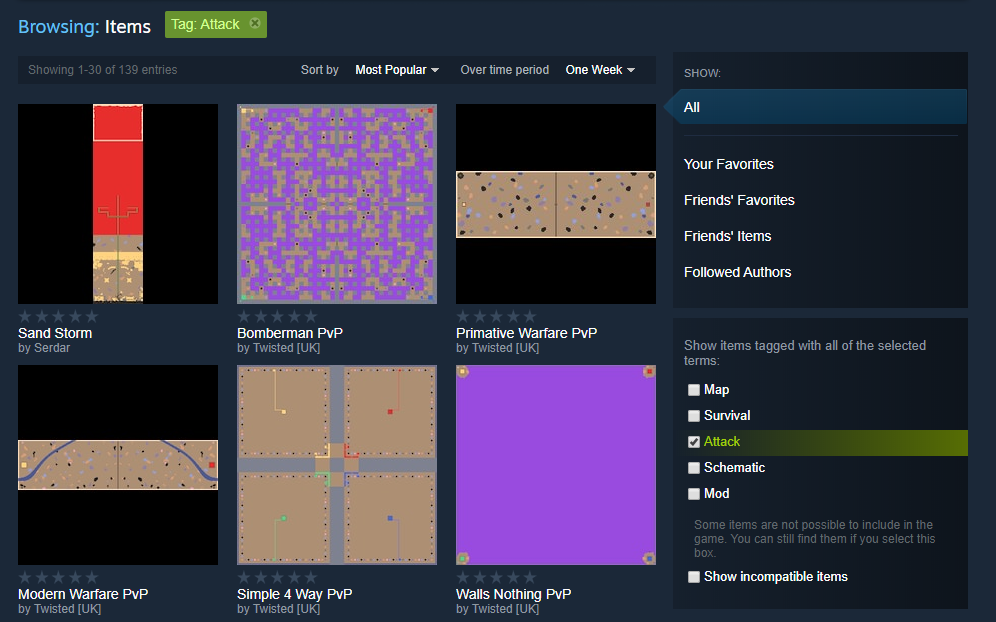Check Show incompatible items
996x622 pixels.
click(x=694, y=576)
